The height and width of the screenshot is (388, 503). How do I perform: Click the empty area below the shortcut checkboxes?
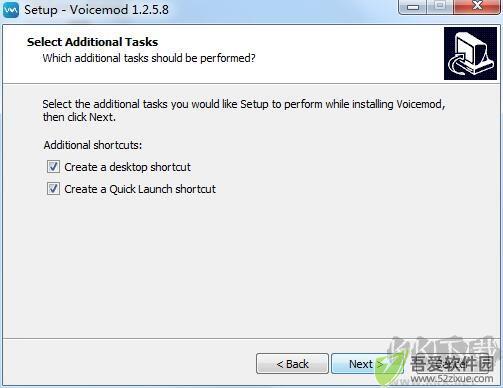250,267
